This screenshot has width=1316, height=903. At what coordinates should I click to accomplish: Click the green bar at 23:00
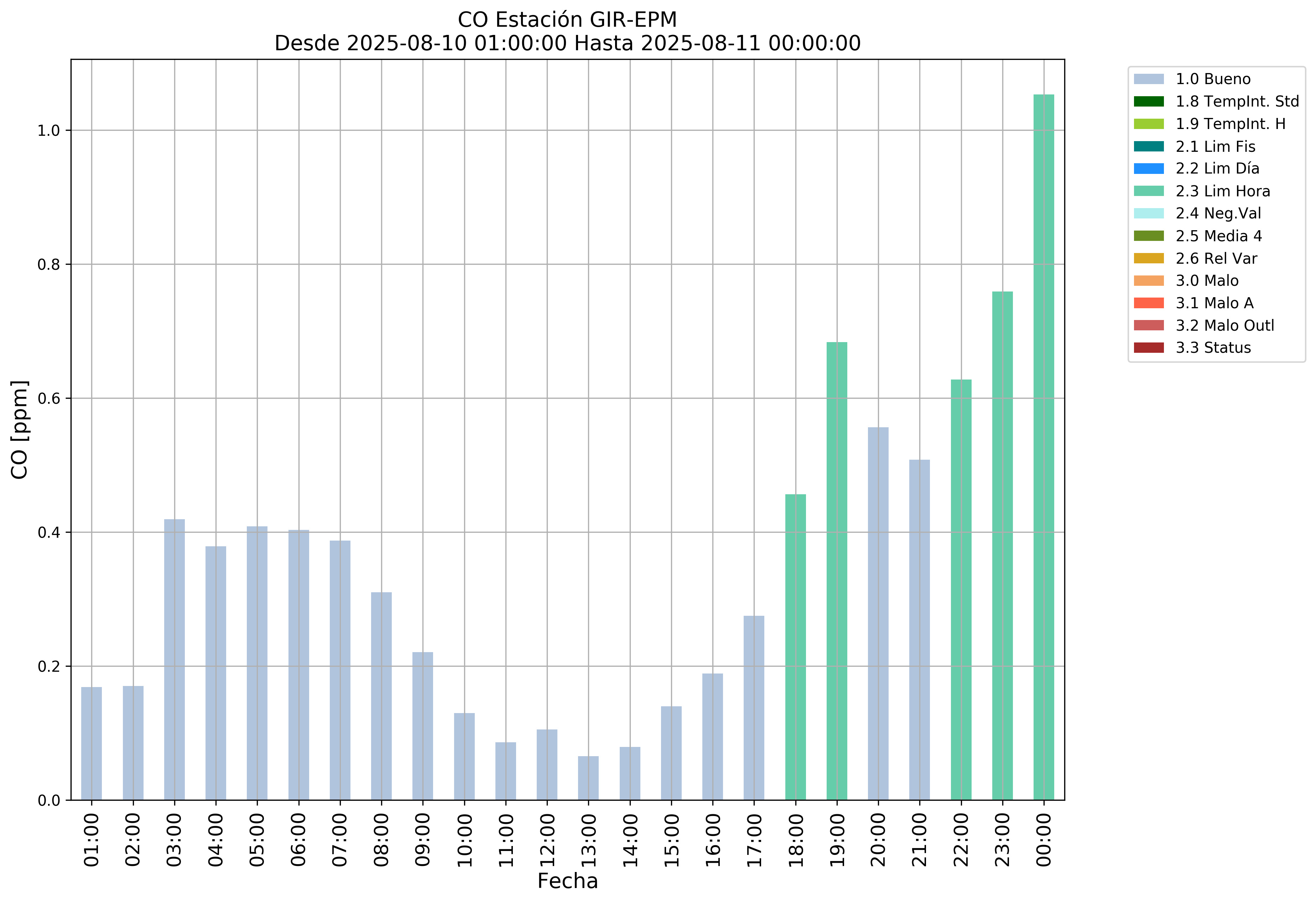[x=1002, y=546]
